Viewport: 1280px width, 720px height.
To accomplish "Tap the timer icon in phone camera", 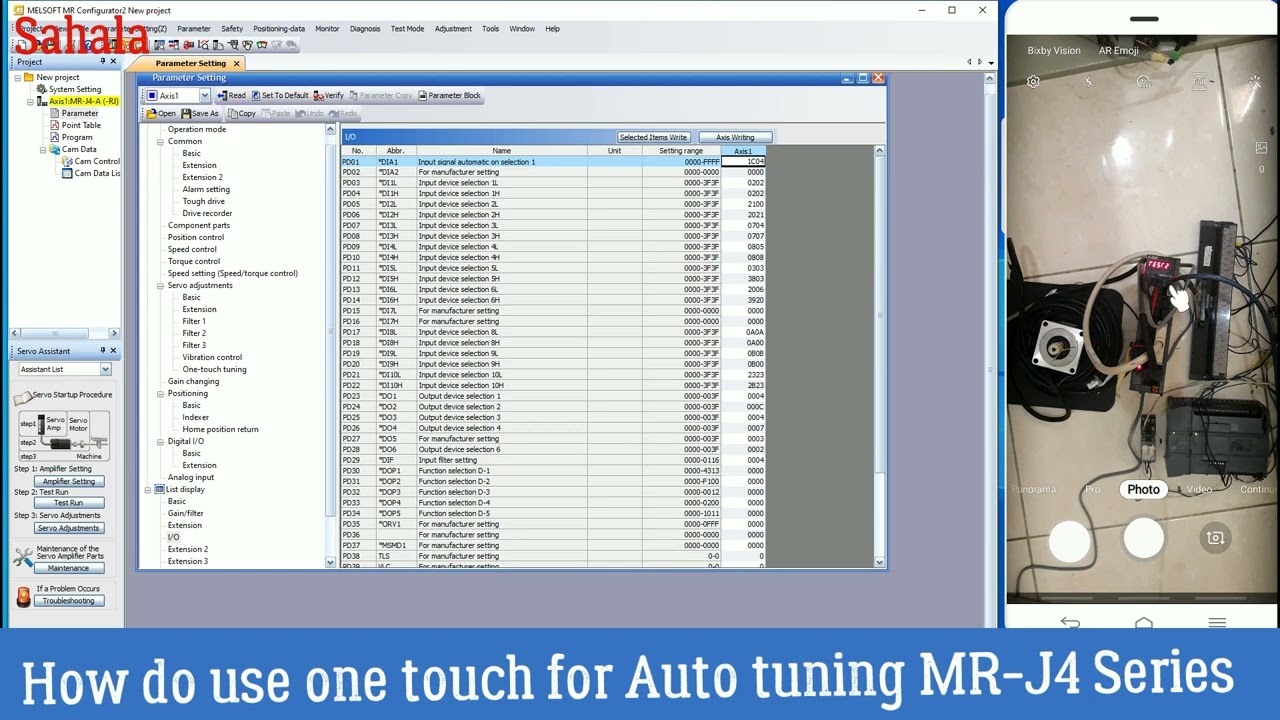I will tap(1144, 82).
